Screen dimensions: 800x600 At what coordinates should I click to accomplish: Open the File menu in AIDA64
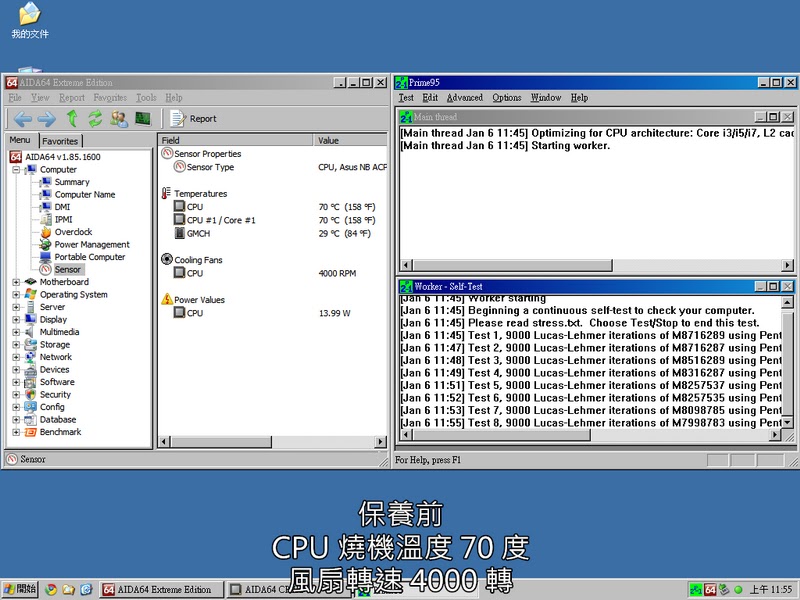[15, 97]
